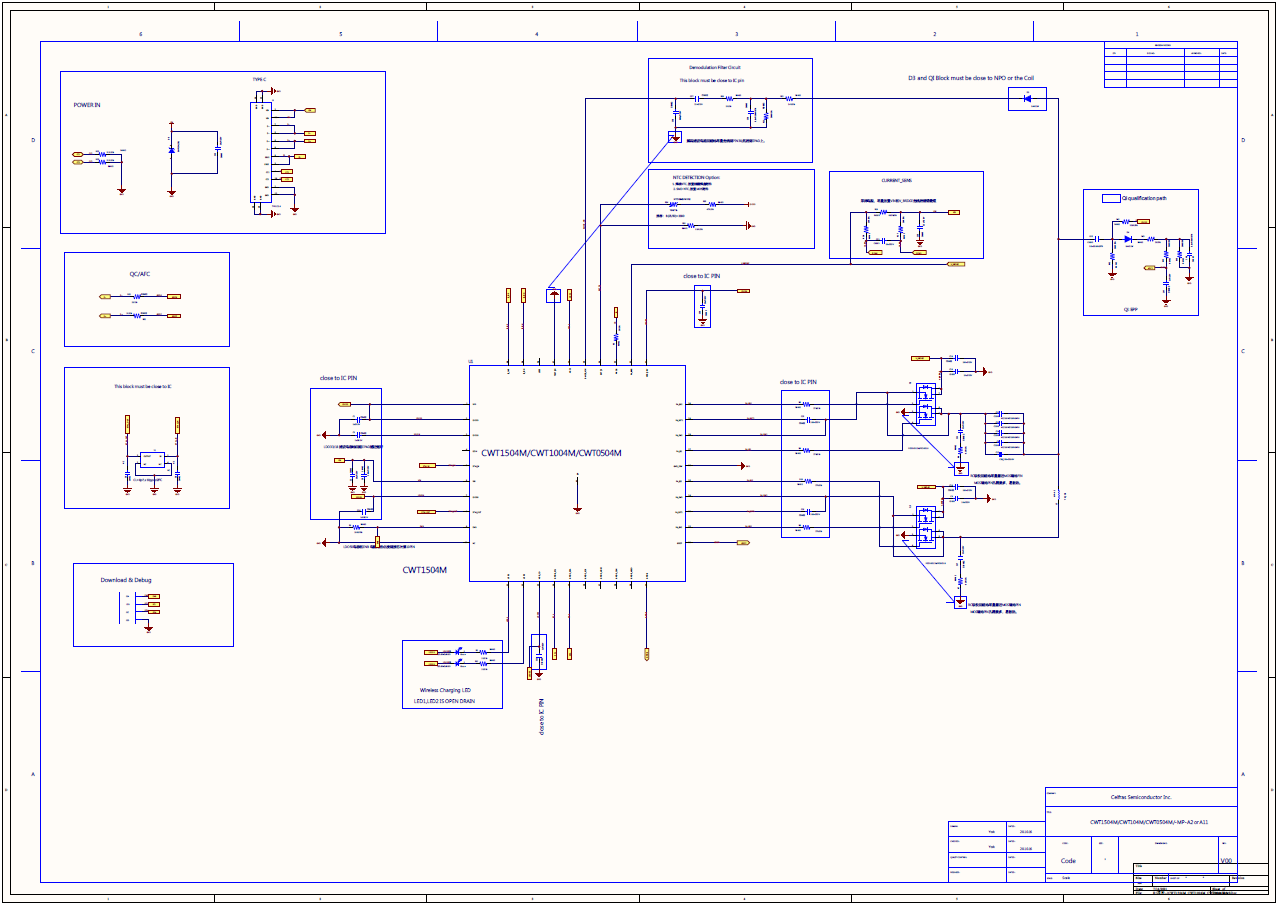Screen dimensions: 1281x906
Task: Click "Celfras Semiconductor Inc." in title block
Action: tap(1141, 797)
